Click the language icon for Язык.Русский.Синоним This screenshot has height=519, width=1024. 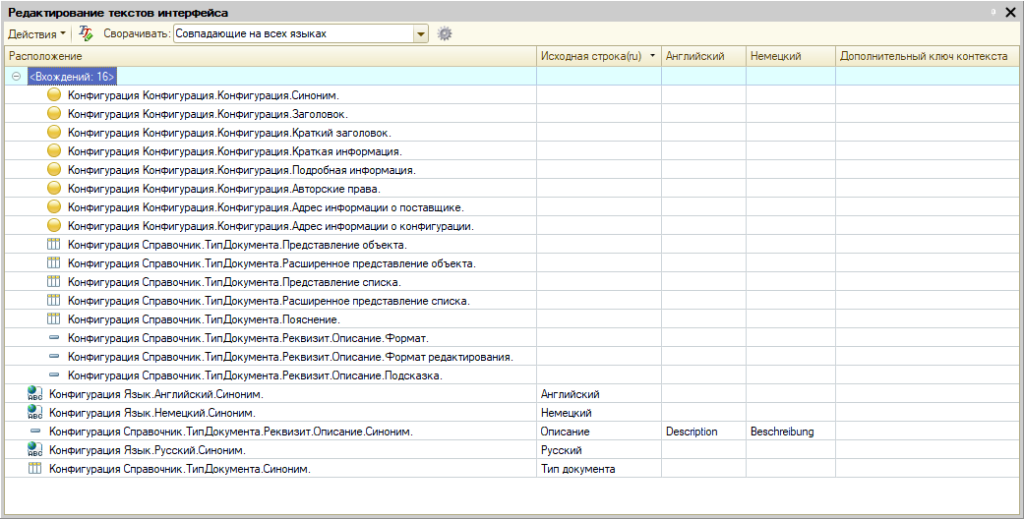click(35, 450)
